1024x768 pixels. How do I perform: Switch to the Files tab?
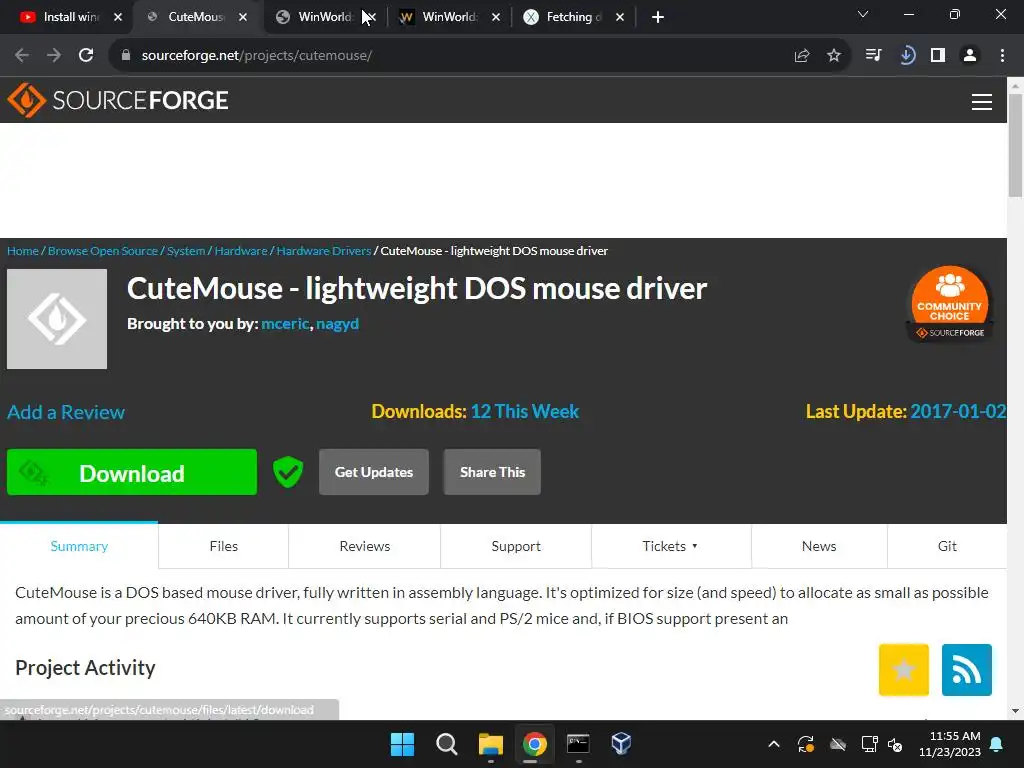pyautogui.click(x=223, y=546)
